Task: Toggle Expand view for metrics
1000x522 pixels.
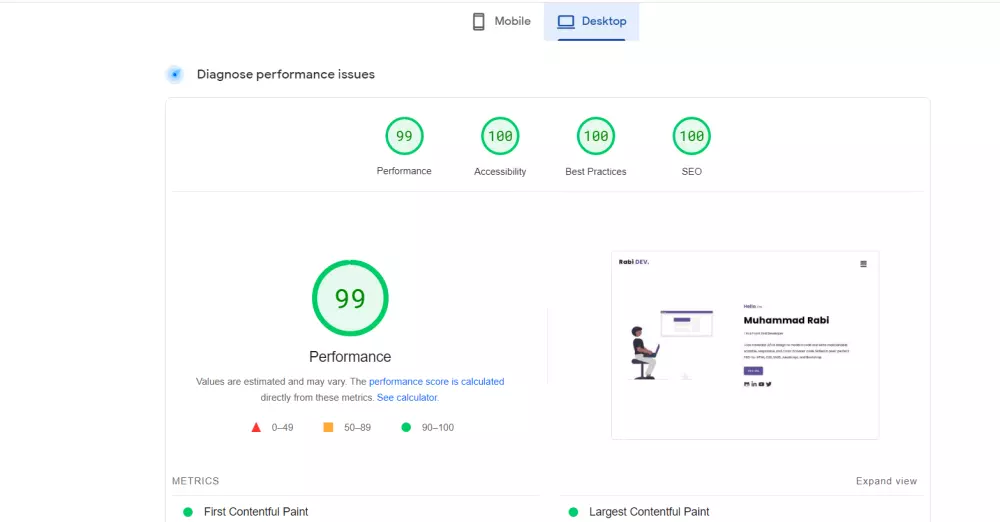Action: 886,481
